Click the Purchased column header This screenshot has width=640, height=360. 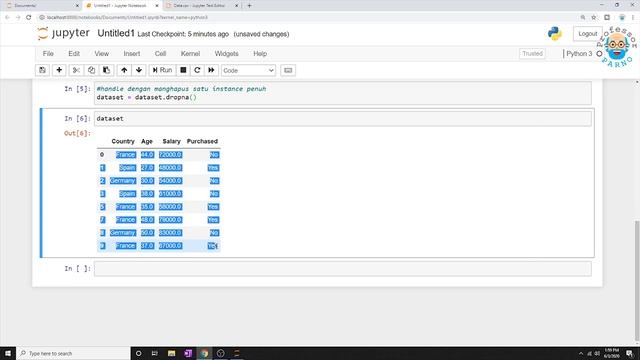[x=202, y=141]
